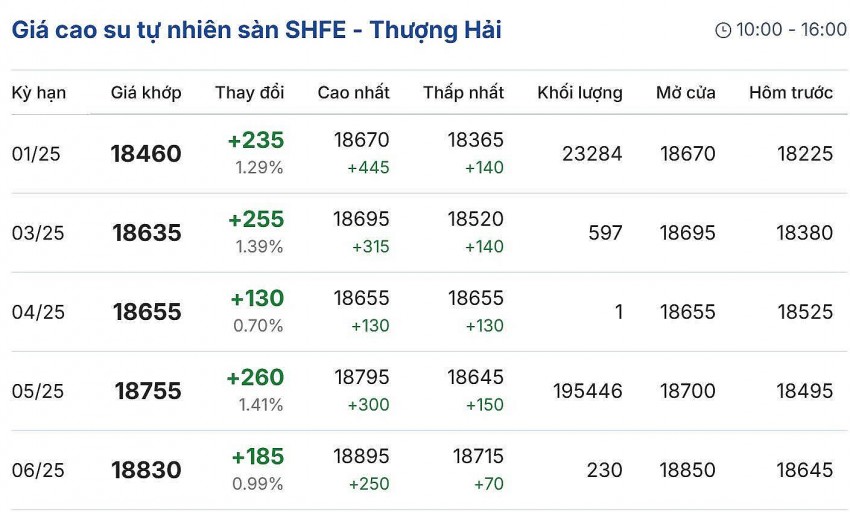Viewport: 850px width, 512px height.
Task: Choose the 06/25 contract term
Action: coord(39,470)
